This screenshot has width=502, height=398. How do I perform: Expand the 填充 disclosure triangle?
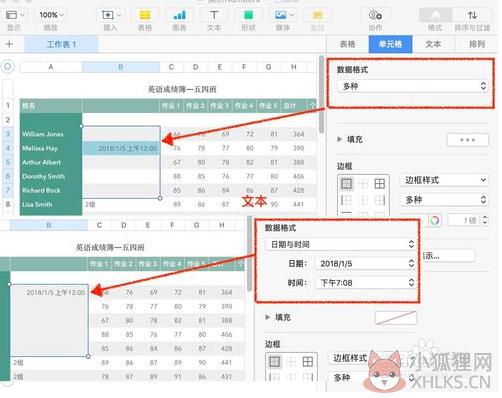pos(339,139)
